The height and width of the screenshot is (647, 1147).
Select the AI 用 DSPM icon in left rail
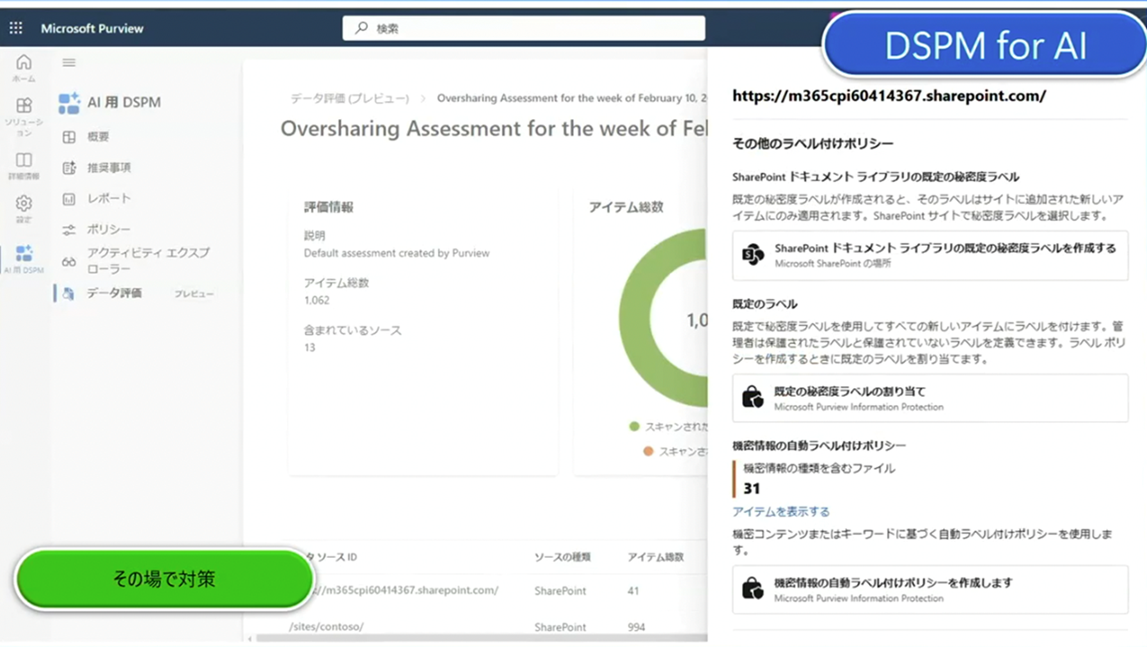[x=23, y=253]
